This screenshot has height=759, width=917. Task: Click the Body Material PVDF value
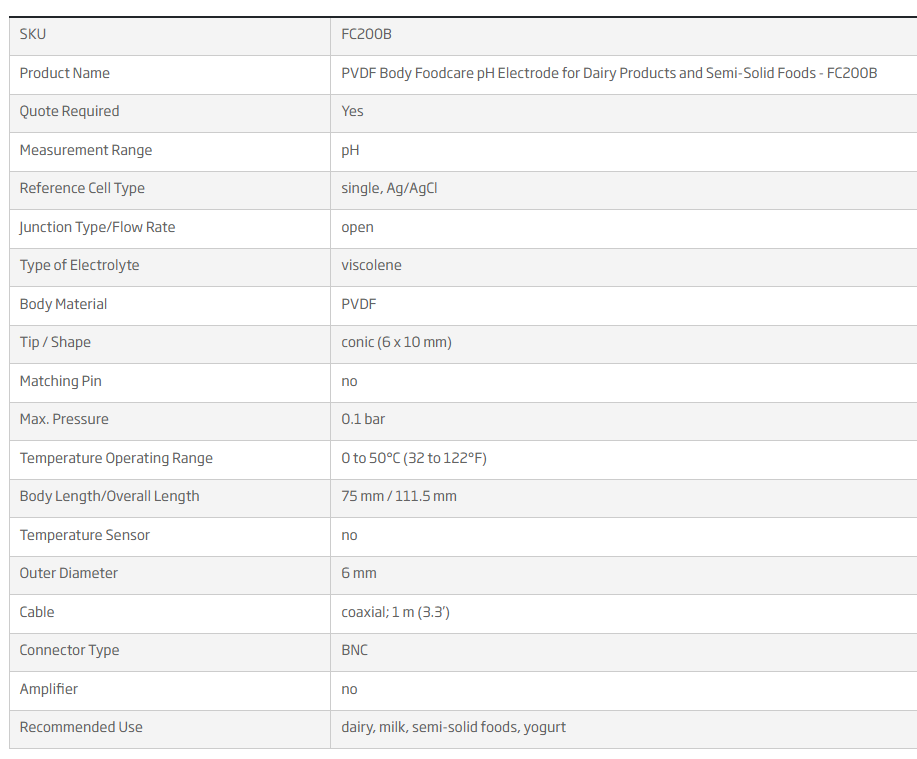(358, 304)
